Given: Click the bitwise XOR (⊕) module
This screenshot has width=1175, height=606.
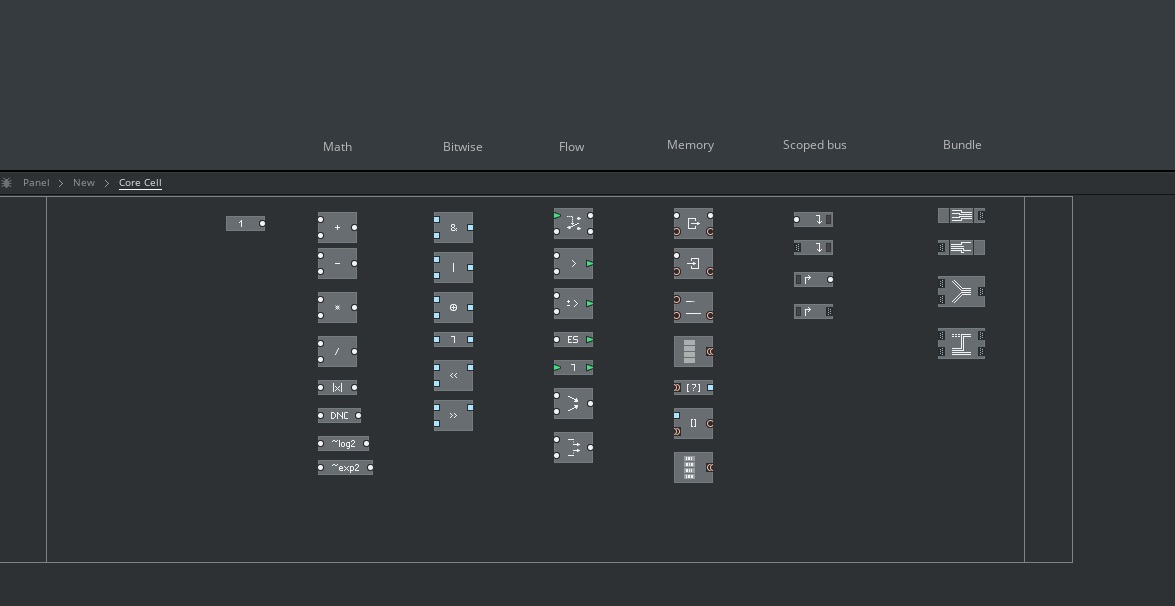Looking at the screenshot, I should [x=453, y=308].
